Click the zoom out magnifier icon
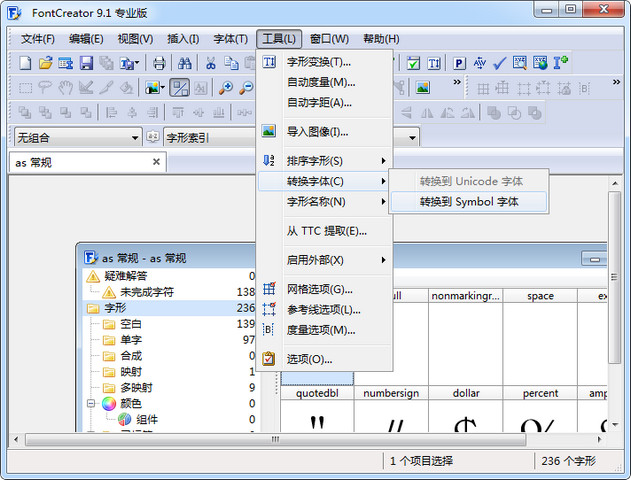631x480 pixels. pyautogui.click(x=246, y=87)
